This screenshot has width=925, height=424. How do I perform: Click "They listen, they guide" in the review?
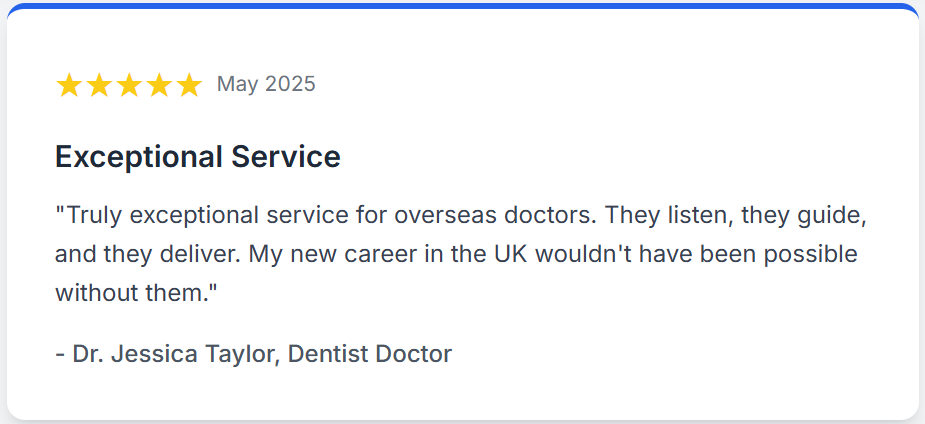click(736, 215)
